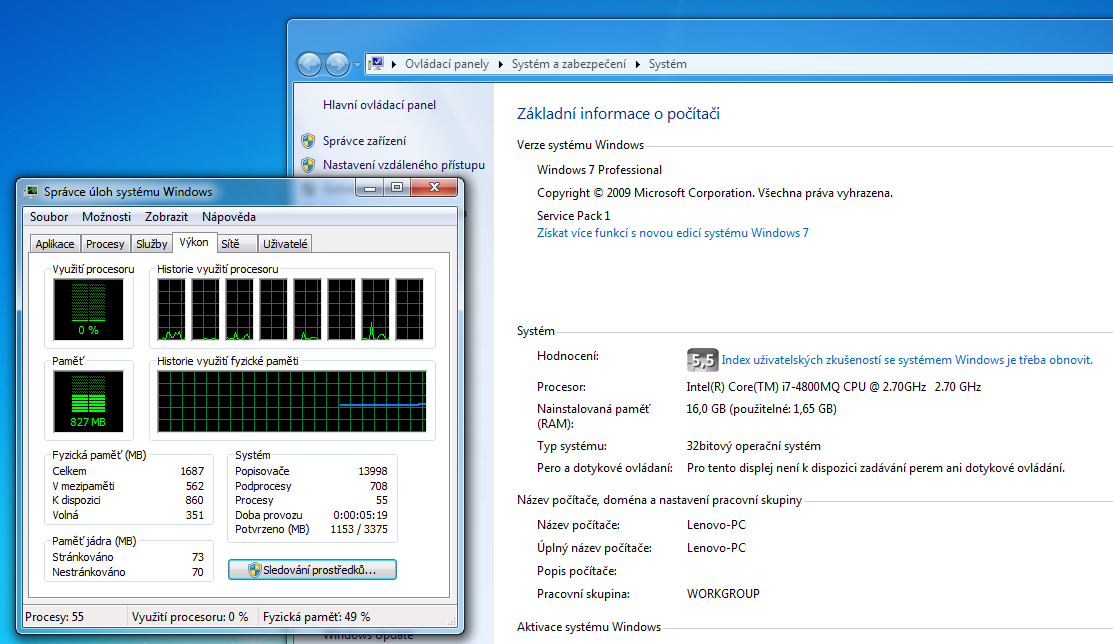Click the Back arrow in the System window
Image resolution: width=1113 pixels, height=644 pixels.
(309, 64)
